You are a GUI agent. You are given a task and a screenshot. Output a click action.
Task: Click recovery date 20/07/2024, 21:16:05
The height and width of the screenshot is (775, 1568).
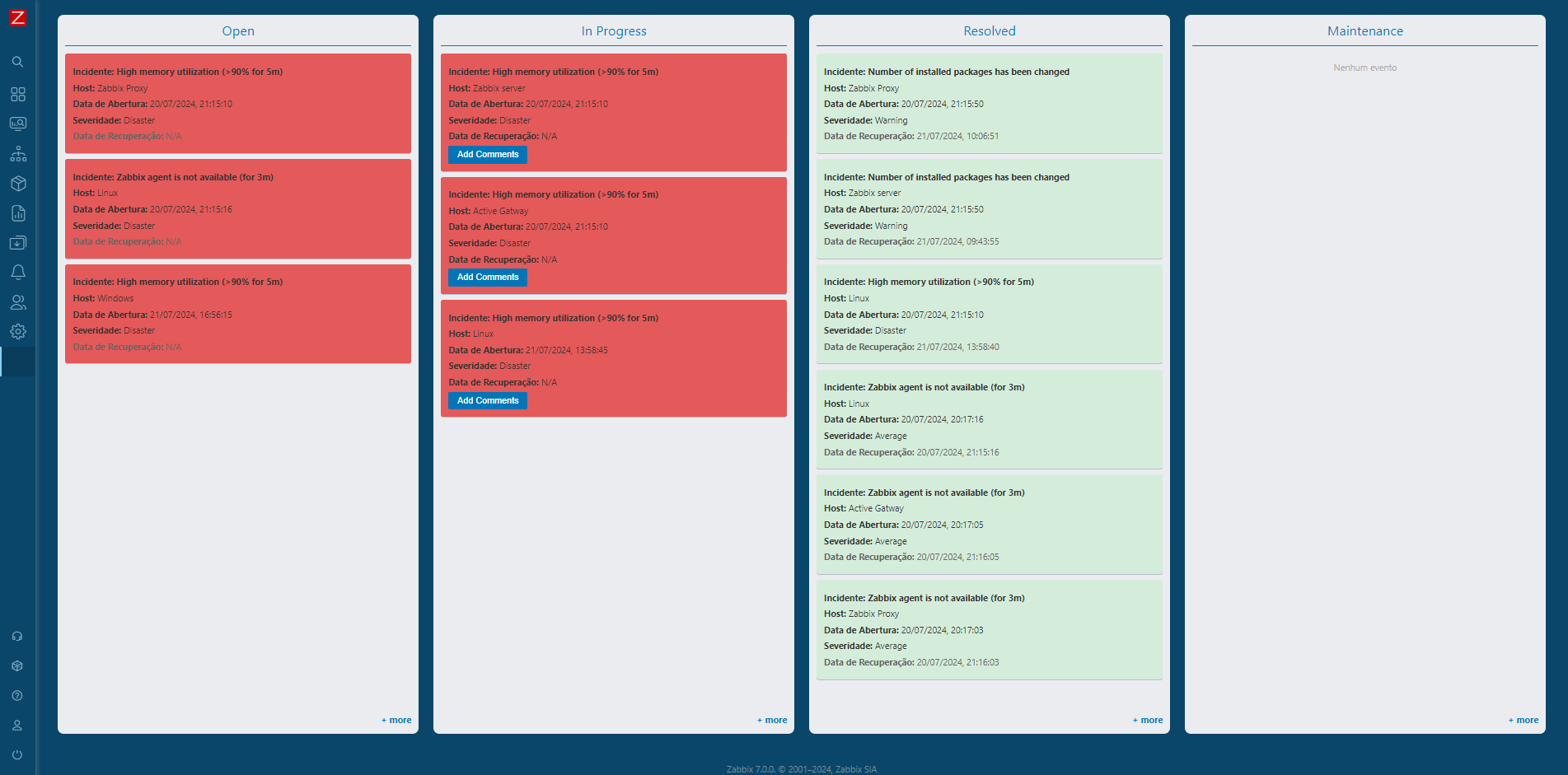point(957,558)
